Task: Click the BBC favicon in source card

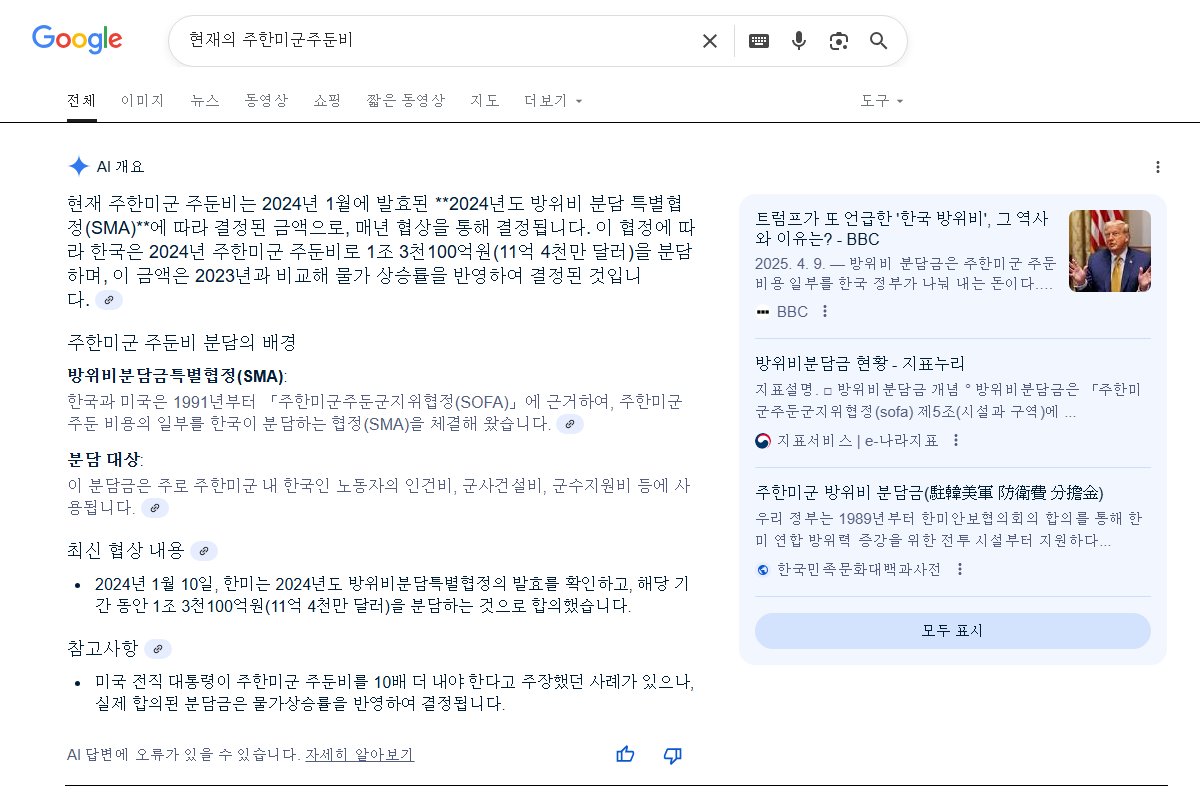Action: [763, 312]
